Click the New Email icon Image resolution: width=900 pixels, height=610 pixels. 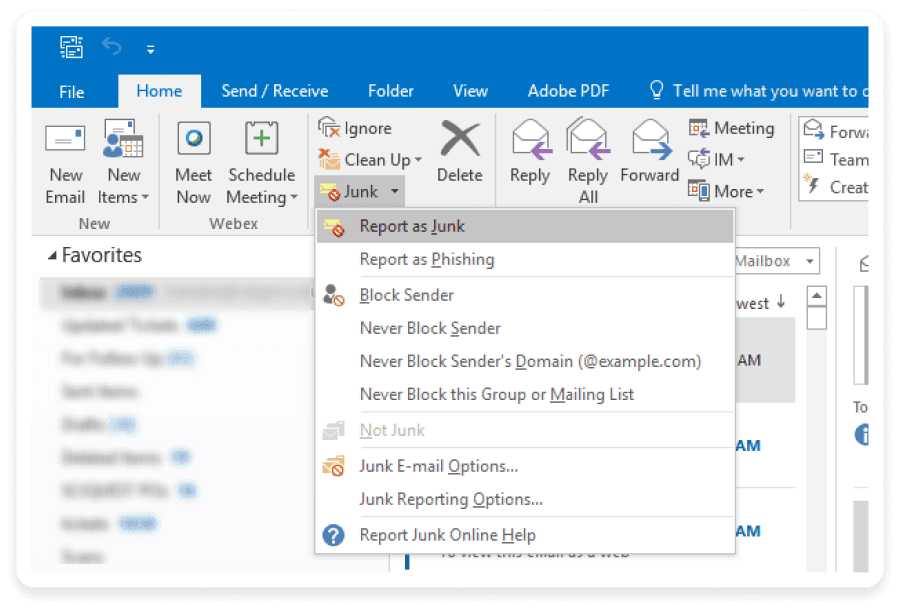click(65, 138)
